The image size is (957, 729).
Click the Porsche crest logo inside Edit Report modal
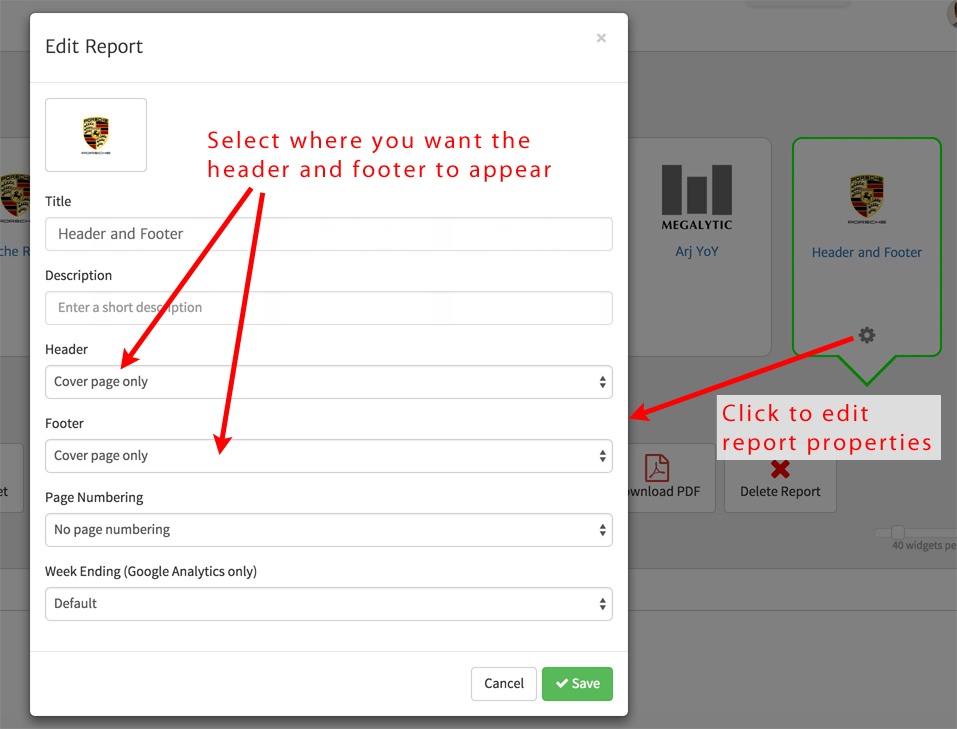pyautogui.click(x=95, y=134)
